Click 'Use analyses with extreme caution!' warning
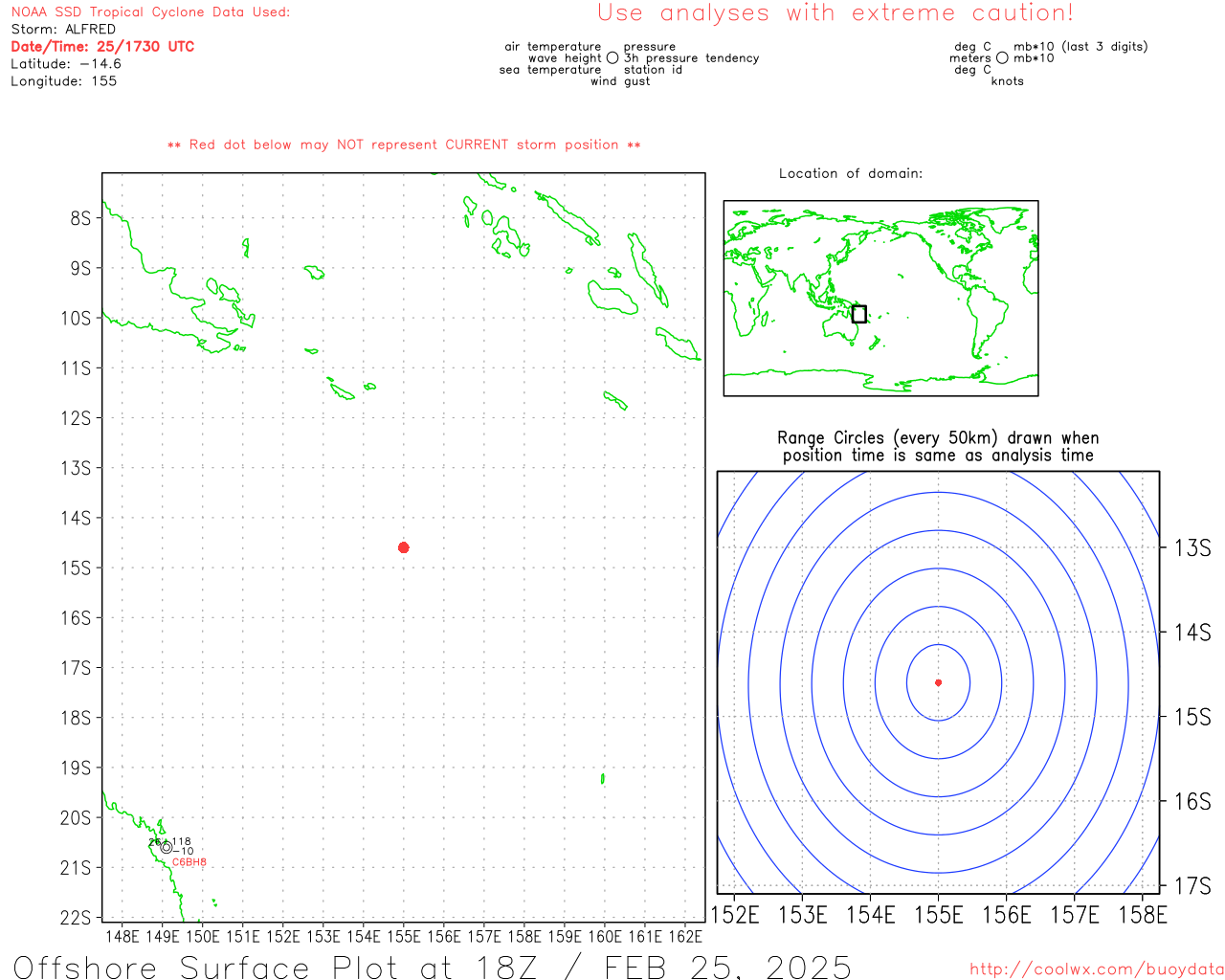 coord(835,13)
